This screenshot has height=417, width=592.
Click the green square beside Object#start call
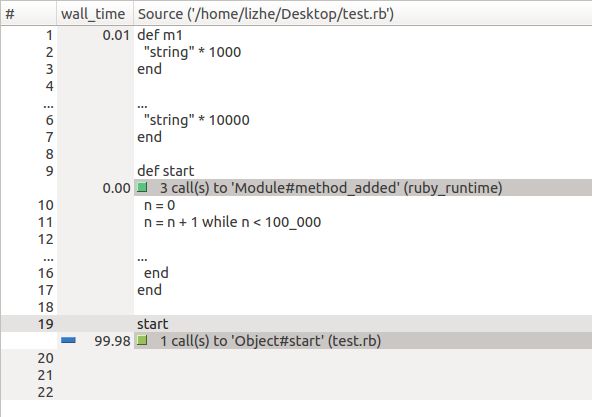(142, 340)
